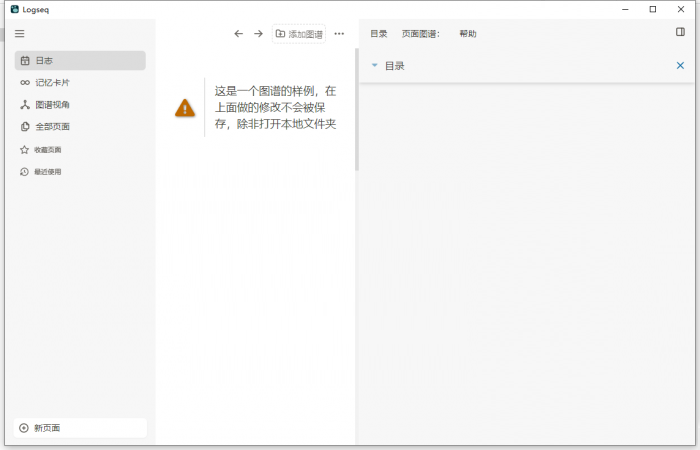Select 目录 in right sidebar top bar

(378, 34)
